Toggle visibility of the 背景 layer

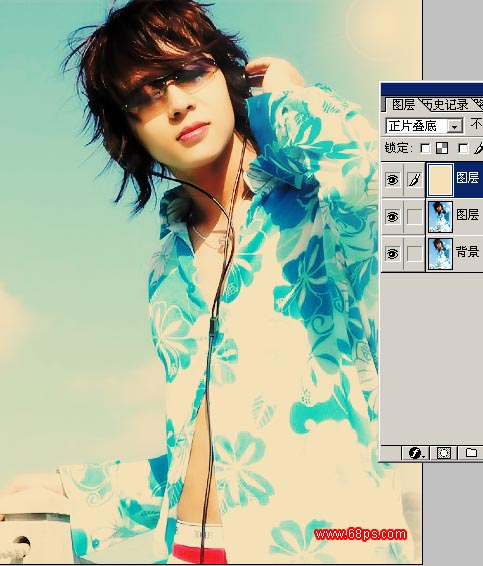point(392,253)
